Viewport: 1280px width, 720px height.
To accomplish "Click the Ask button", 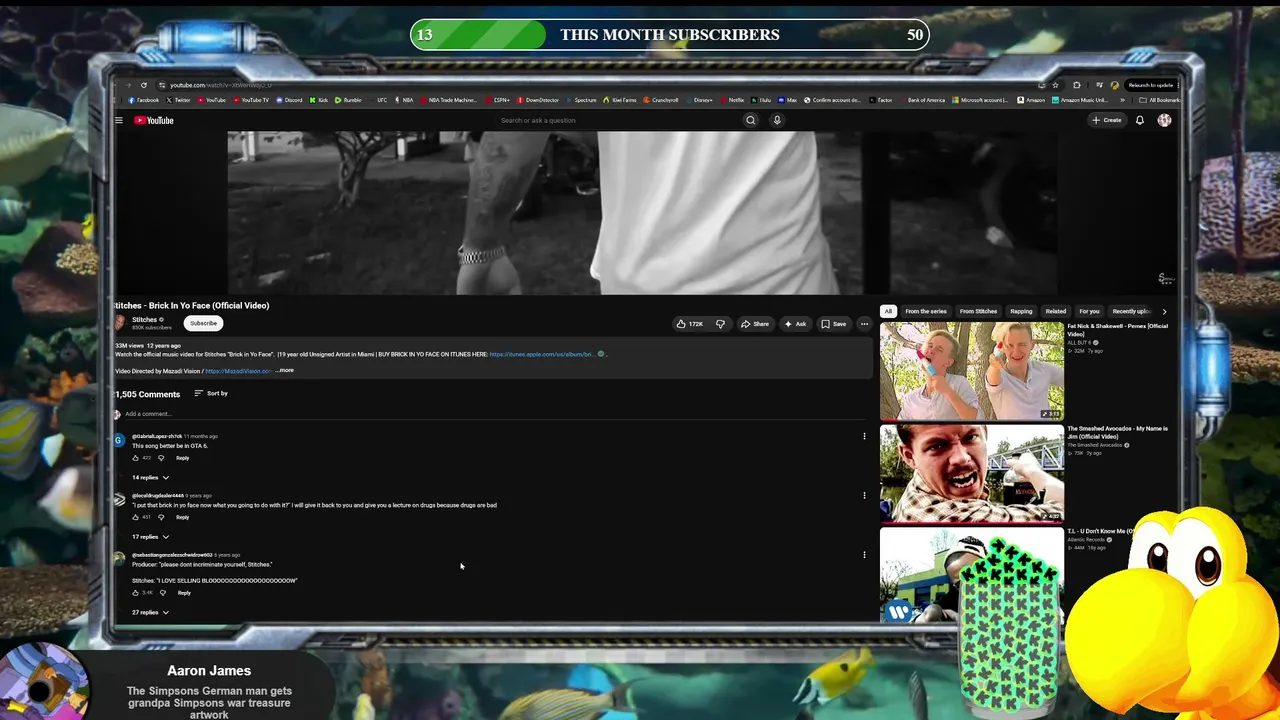I will coord(796,324).
